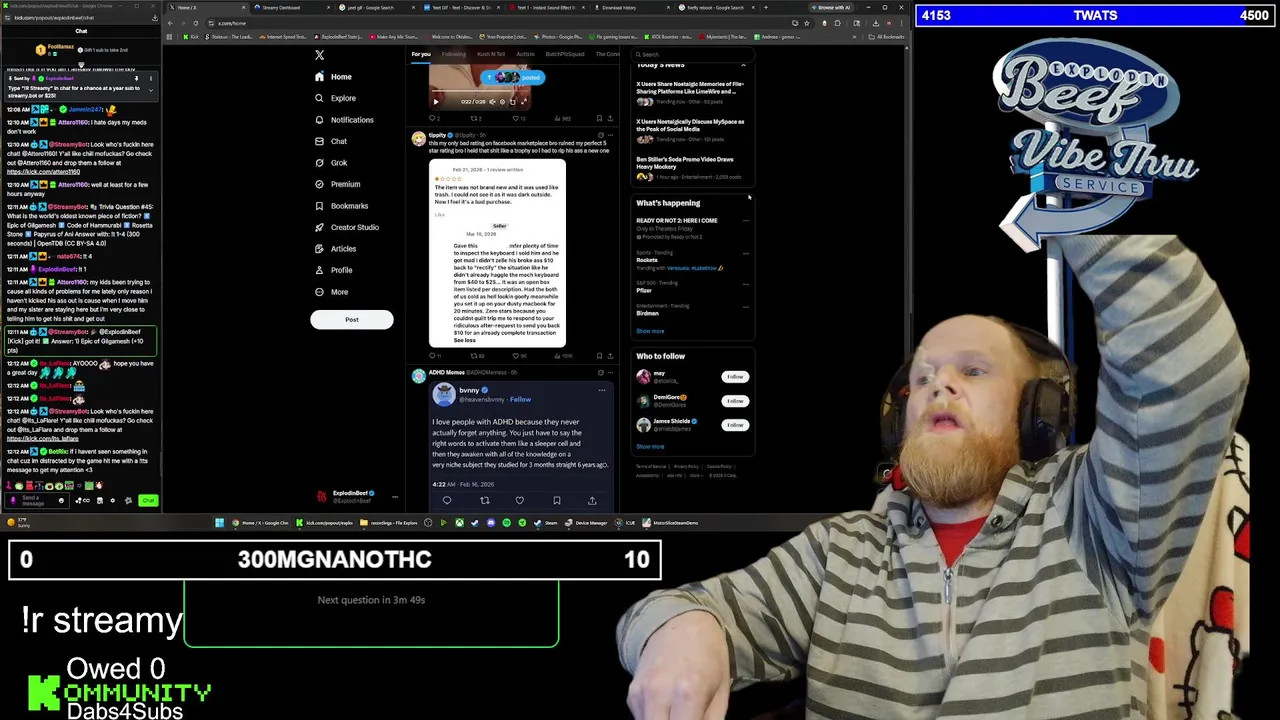This screenshot has width=1280, height=720.
Task: Share the Facebook marketplace review post
Action: (611, 355)
